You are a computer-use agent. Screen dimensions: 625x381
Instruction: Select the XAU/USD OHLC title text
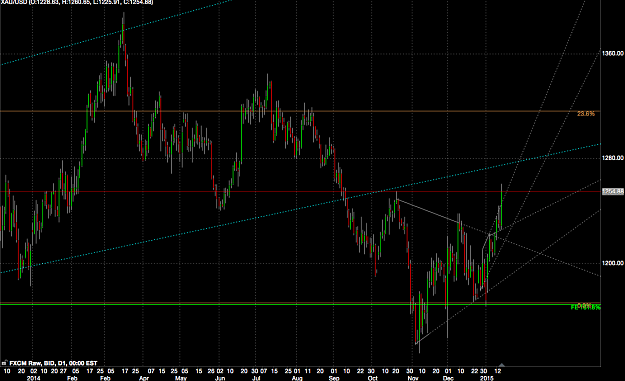coord(77,2)
